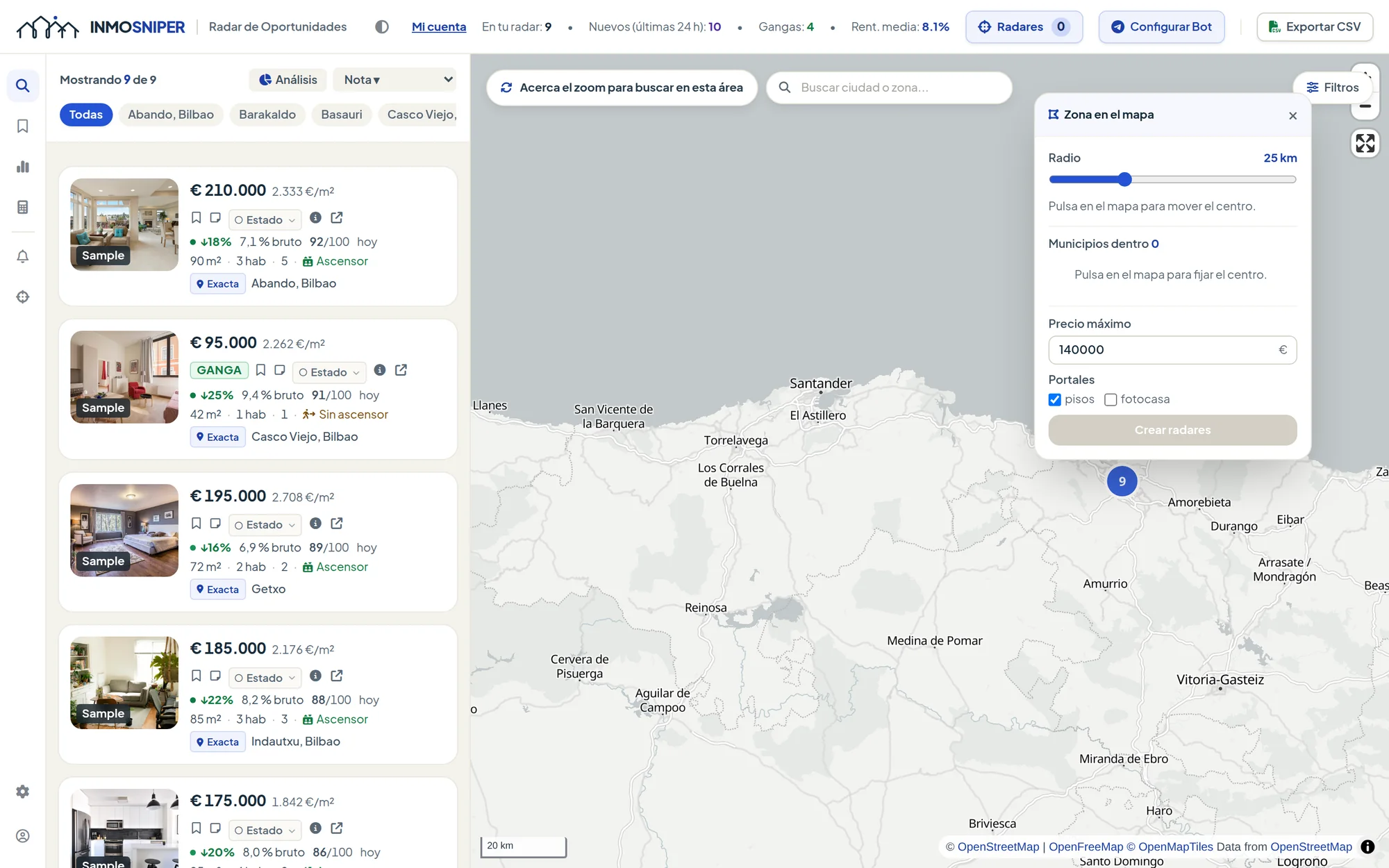Open the €210.000 listing thumbnail

point(124,225)
